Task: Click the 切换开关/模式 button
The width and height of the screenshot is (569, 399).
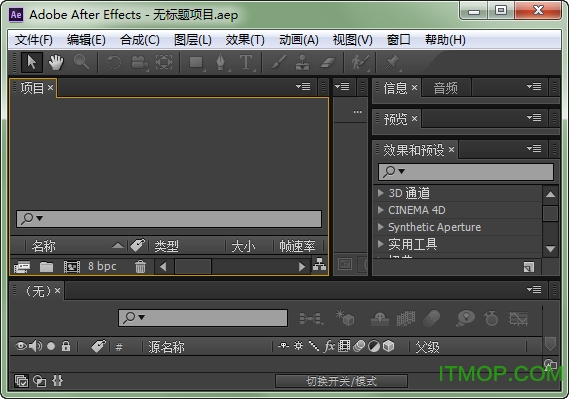Action: coord(341,381)
